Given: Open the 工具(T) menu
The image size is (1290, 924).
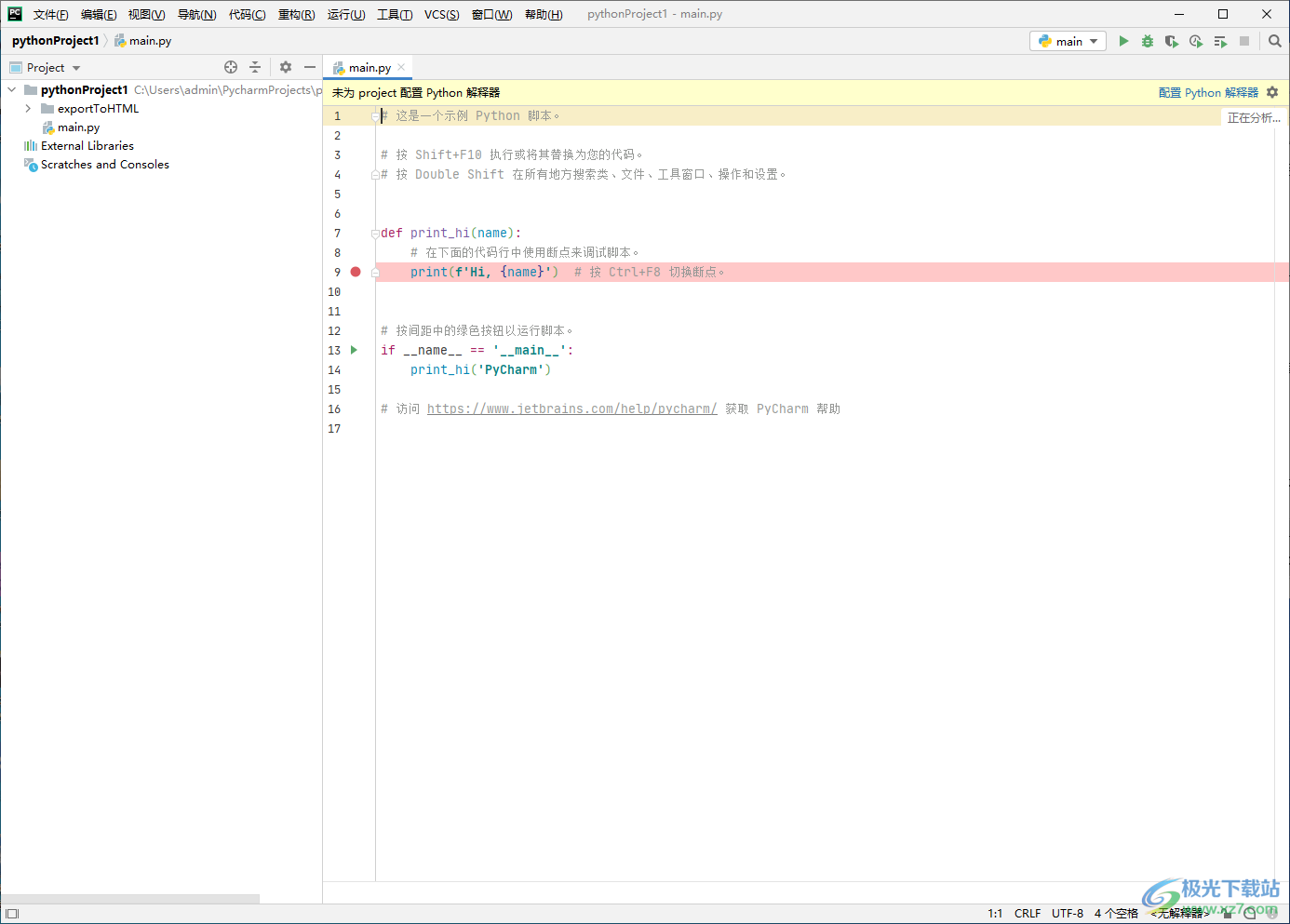Looking at the screenshot, I should pos(395,14).
